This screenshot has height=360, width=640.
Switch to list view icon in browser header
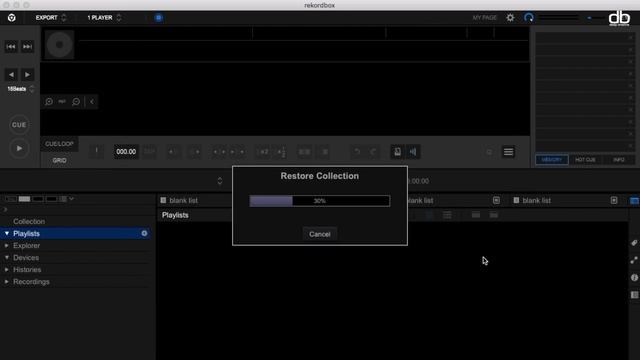pos(447,215)
